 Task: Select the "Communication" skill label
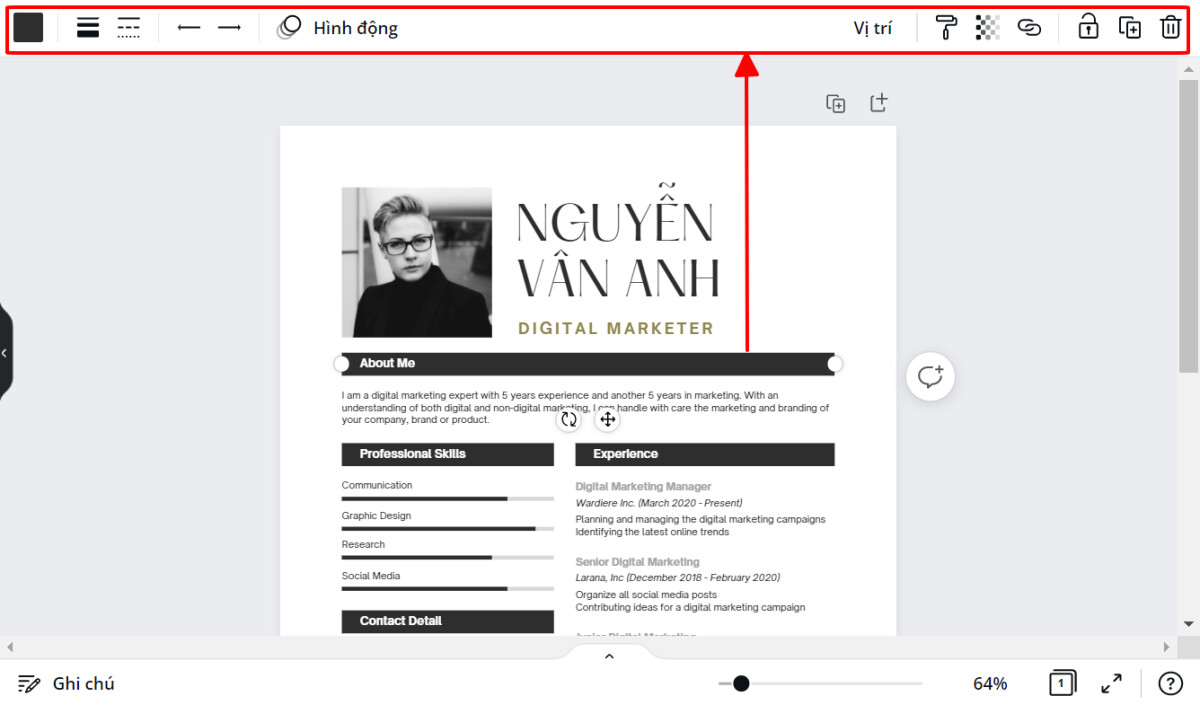[x=377, y=485]
